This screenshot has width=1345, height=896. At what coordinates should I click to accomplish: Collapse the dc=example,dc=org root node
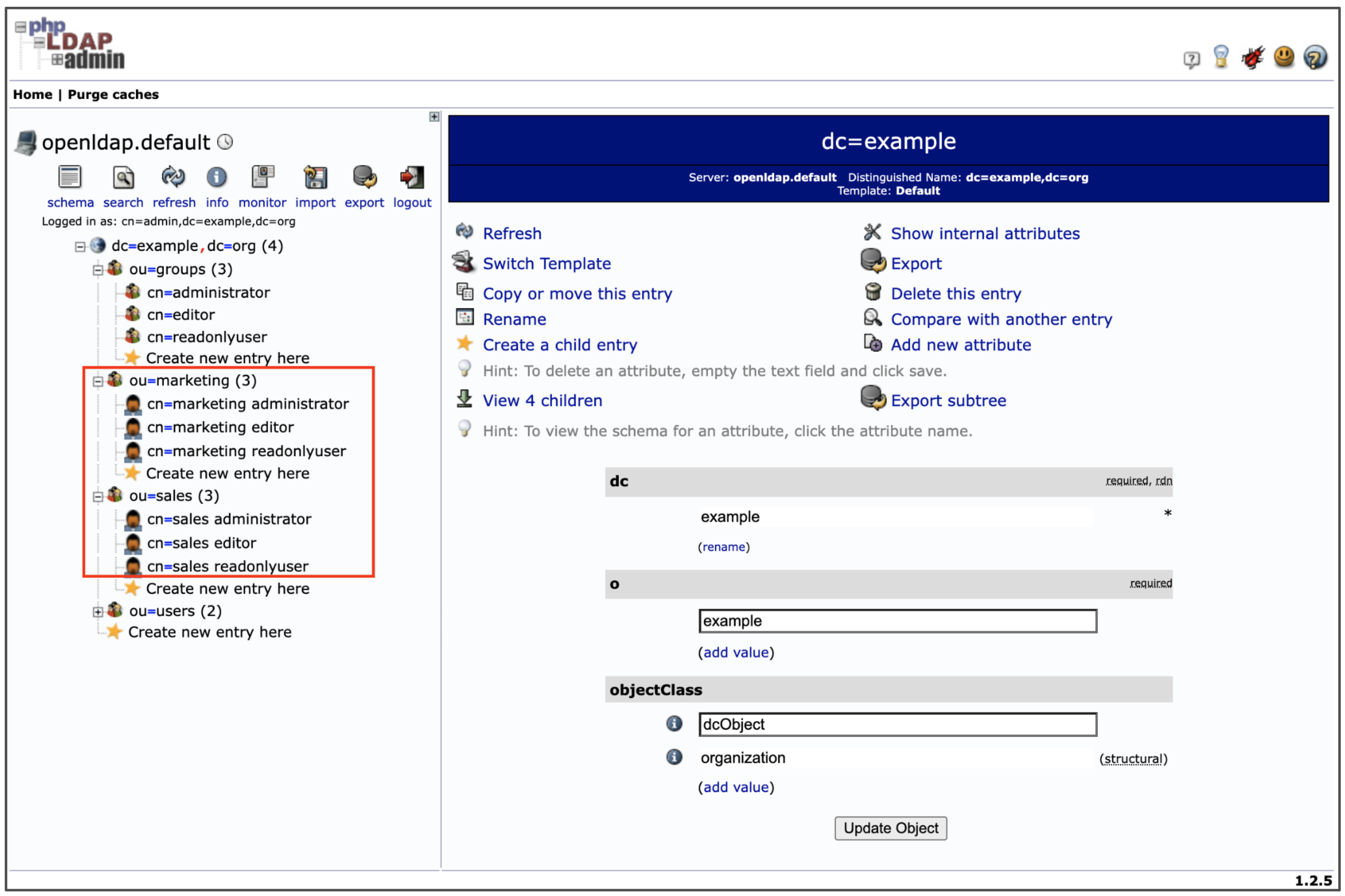tap(80, 246)
